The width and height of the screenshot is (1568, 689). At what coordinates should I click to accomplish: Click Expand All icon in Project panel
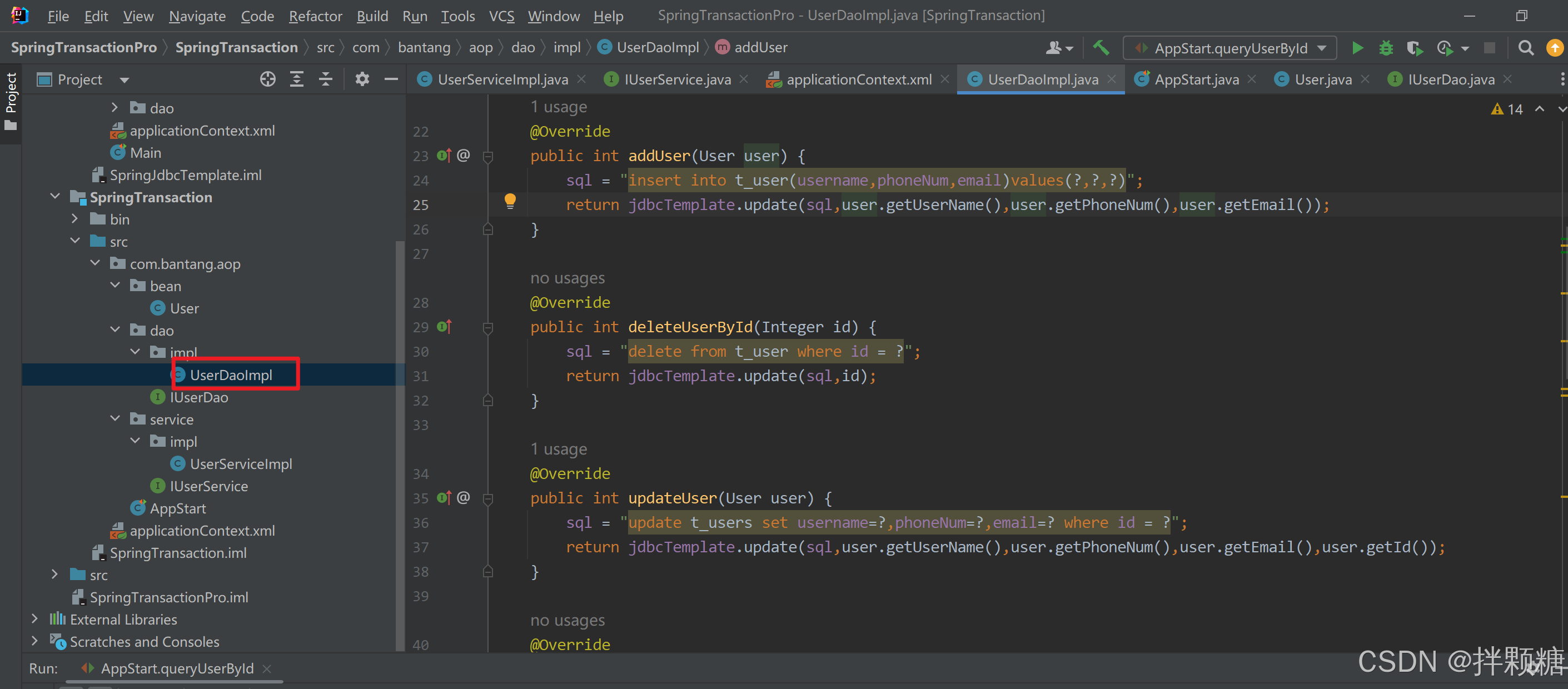(296, 79)
